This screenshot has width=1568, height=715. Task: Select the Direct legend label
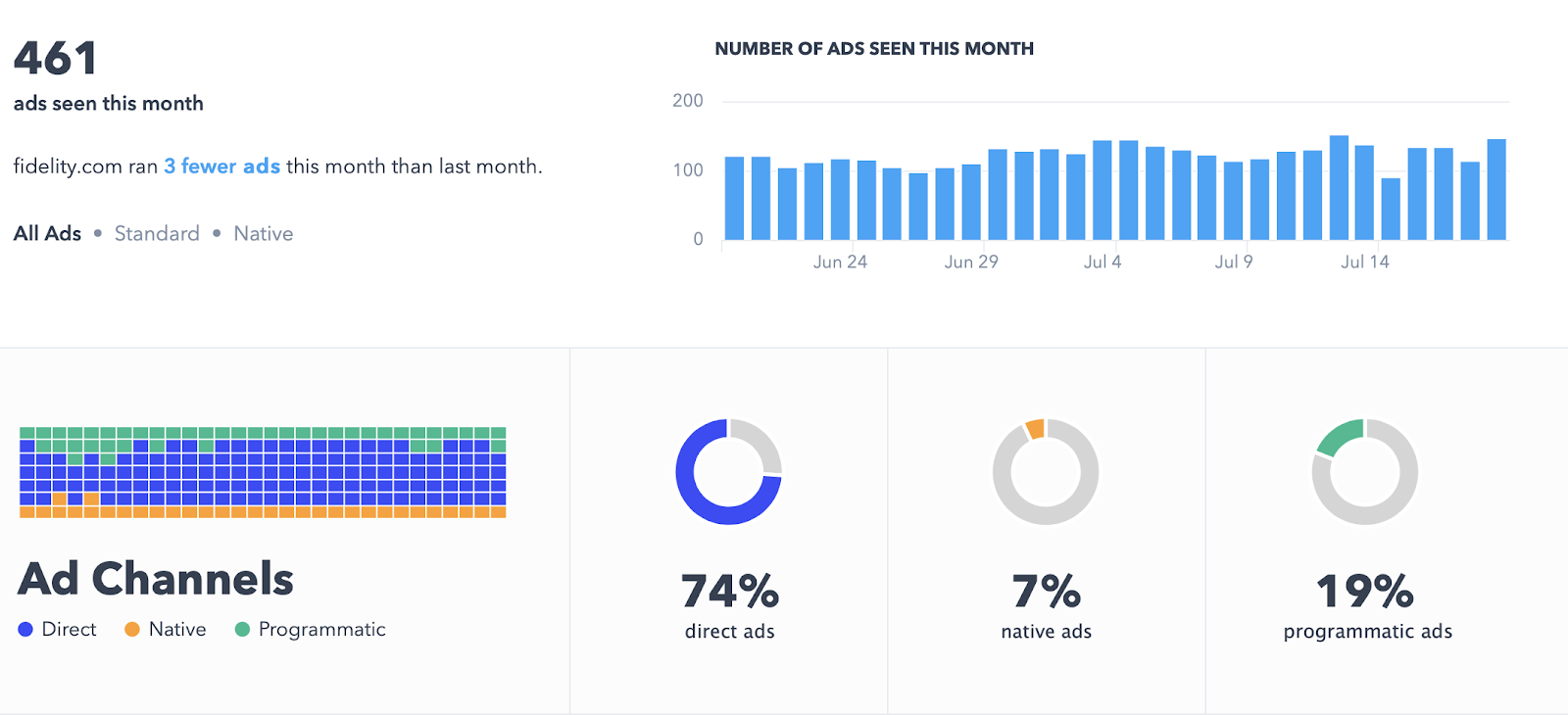[69, 629]
